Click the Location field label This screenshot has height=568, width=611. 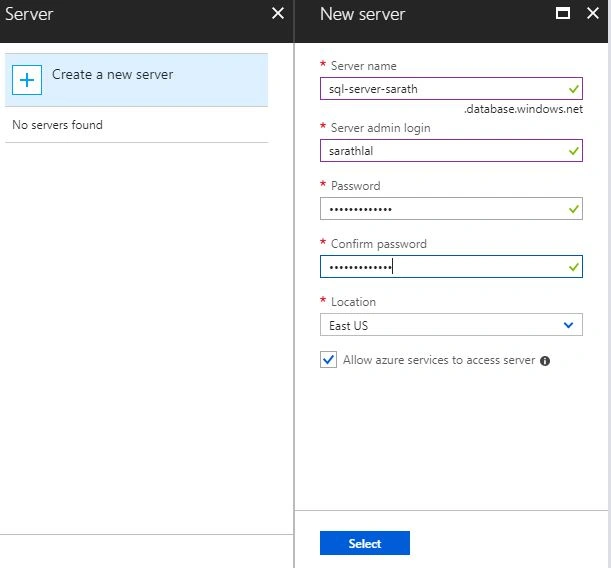pyautogui.click(x=353, y=302)
